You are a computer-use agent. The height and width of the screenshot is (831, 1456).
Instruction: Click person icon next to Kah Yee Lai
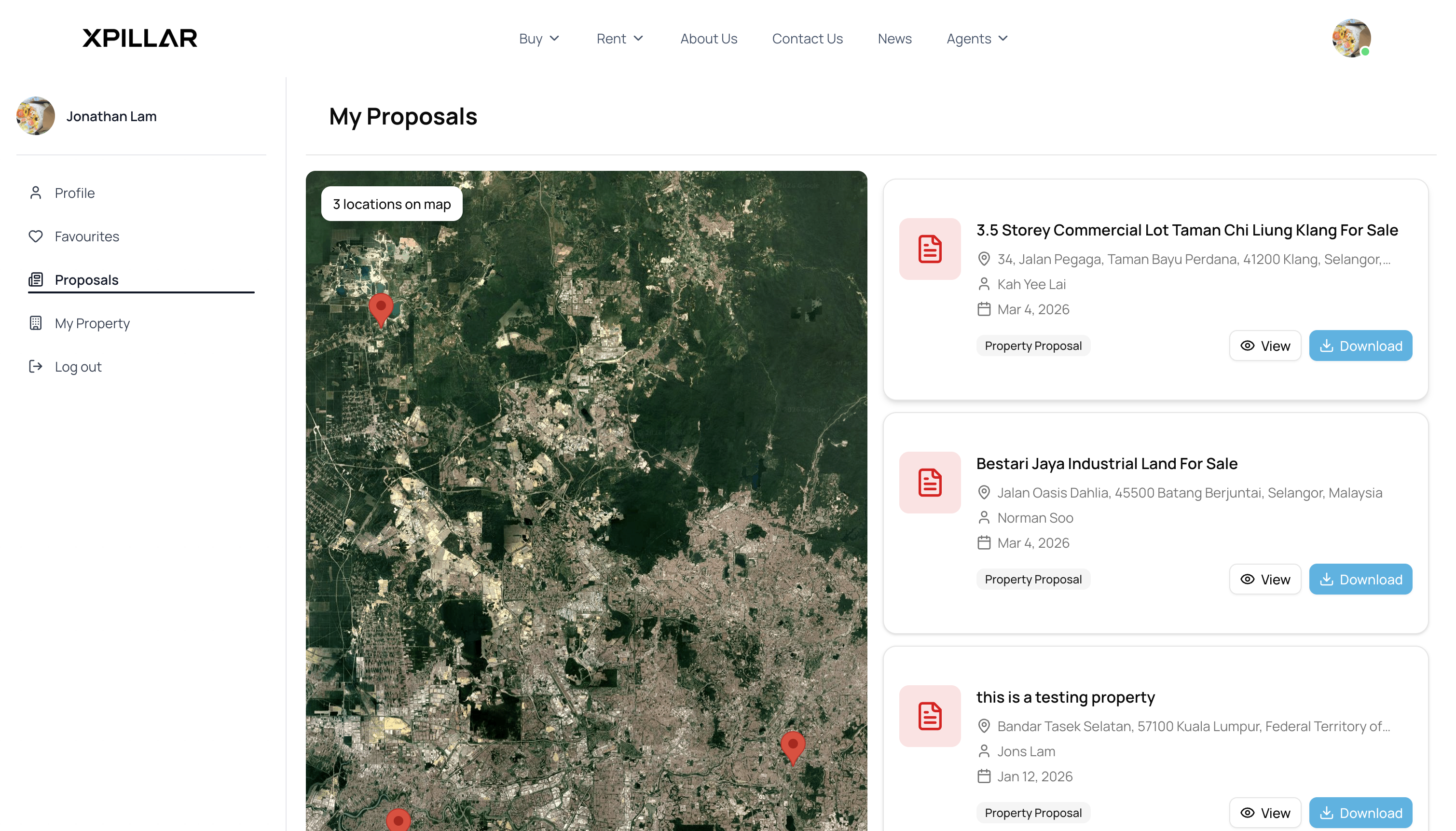point(984,284)
